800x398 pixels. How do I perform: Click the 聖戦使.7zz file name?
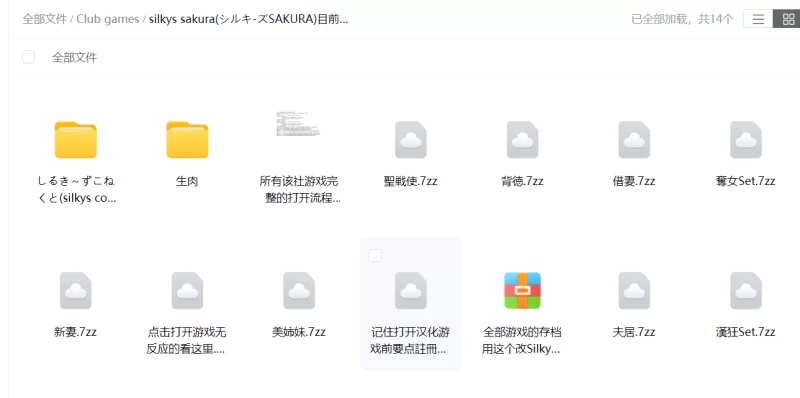coord(411,181)
